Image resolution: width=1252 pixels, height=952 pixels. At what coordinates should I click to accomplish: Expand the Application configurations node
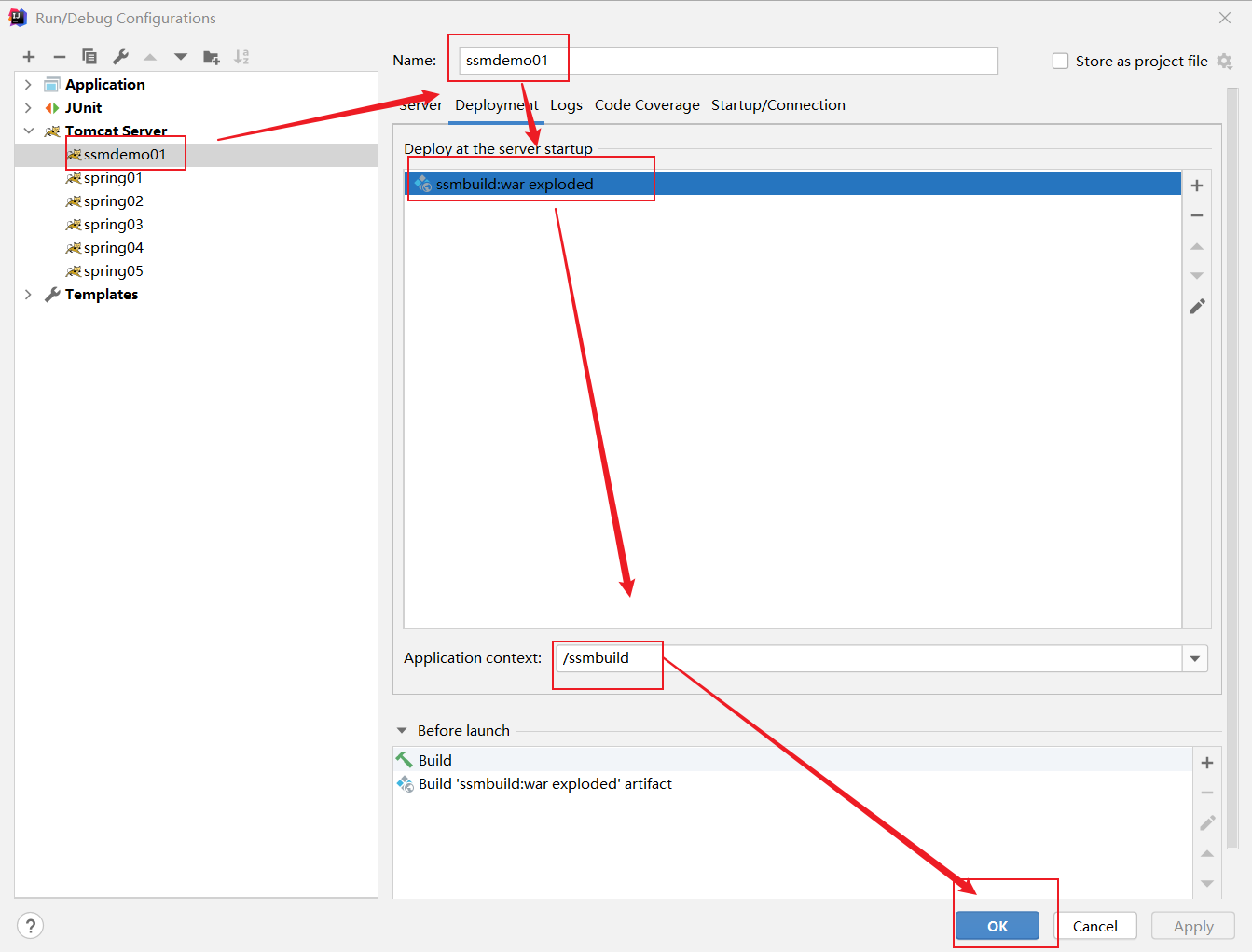[x=28, y=84]
